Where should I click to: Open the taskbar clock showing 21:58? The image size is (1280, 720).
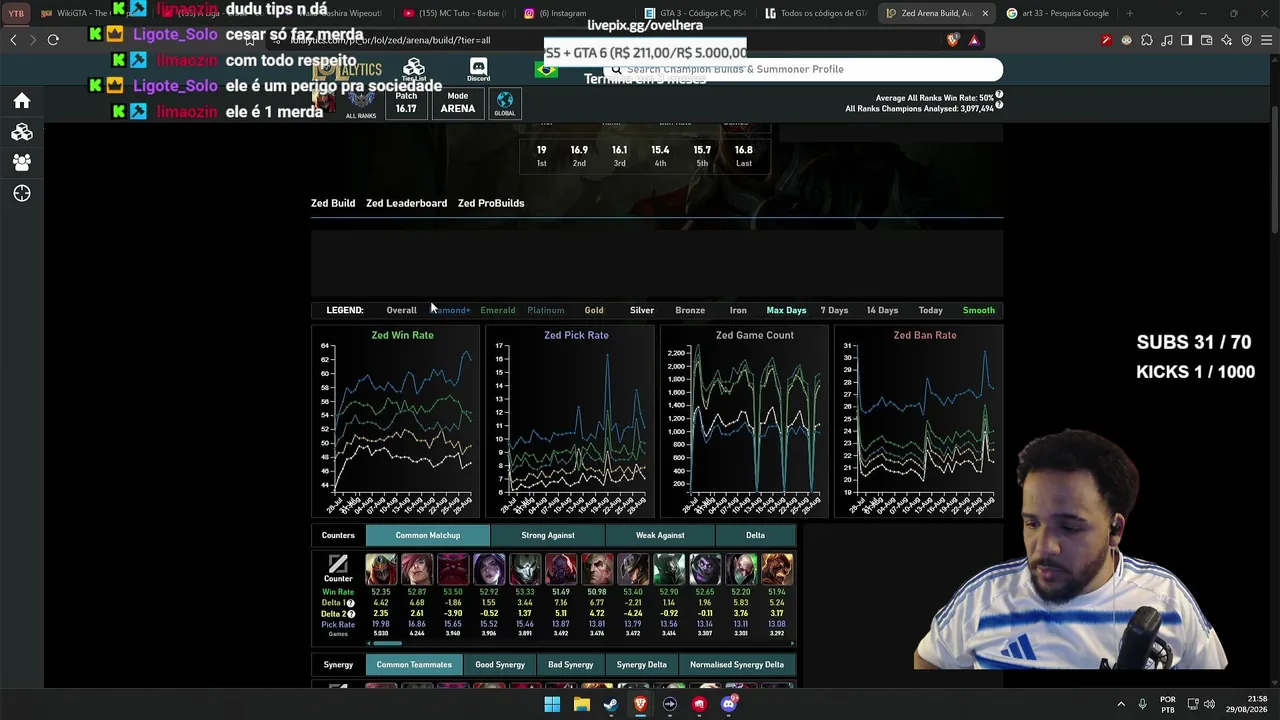[x=1249, y=704]
